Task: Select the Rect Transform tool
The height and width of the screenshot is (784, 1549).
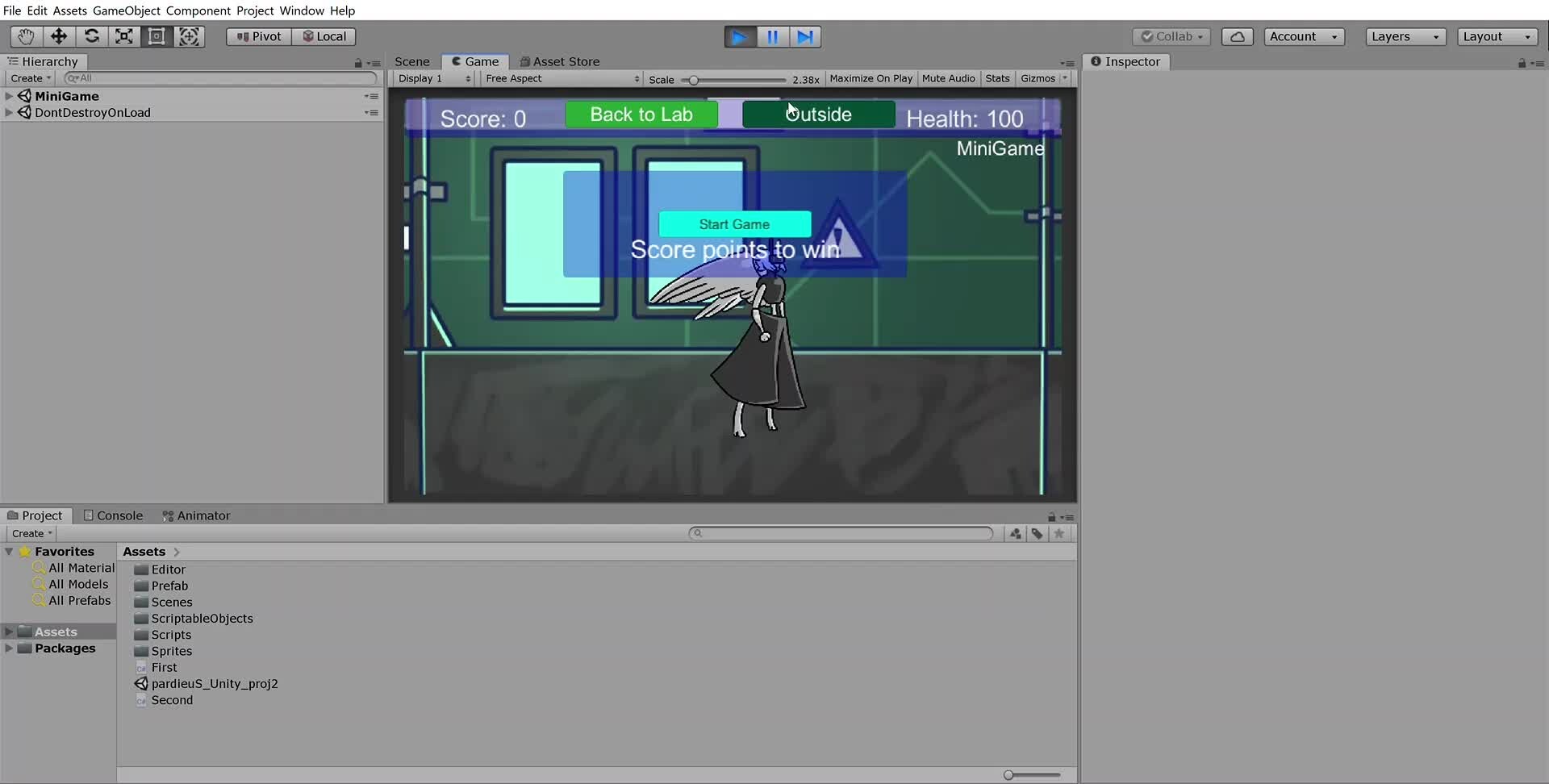Action: click(x=157, y=36)
